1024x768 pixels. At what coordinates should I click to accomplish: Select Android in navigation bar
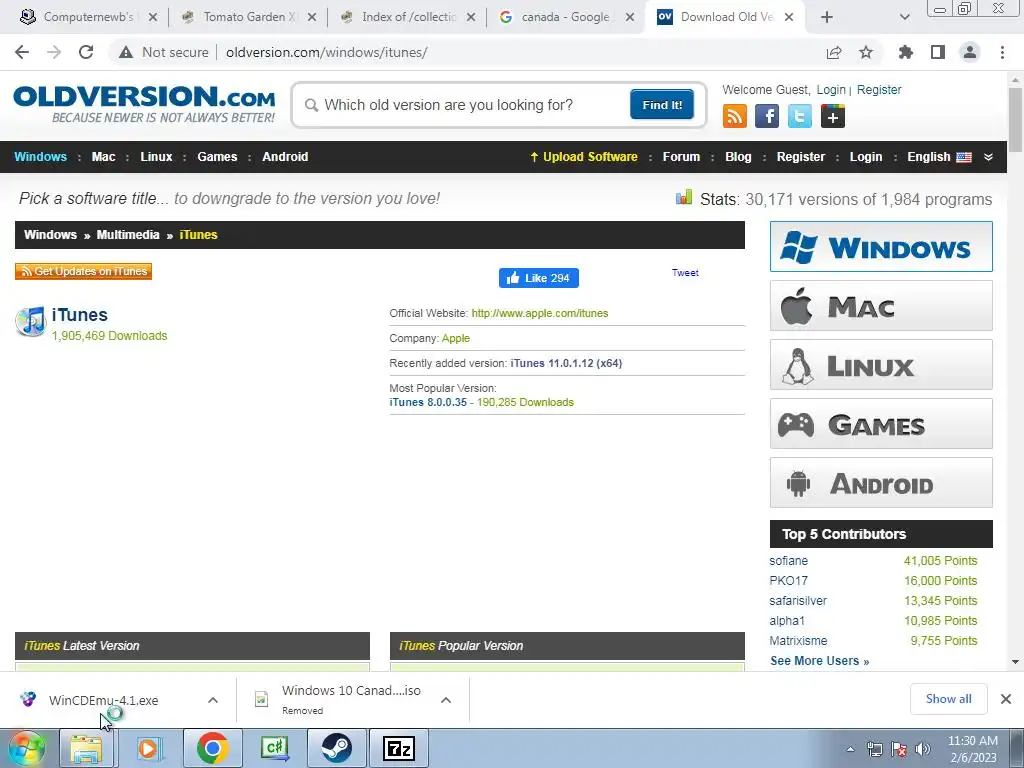[x=285, y=157]
